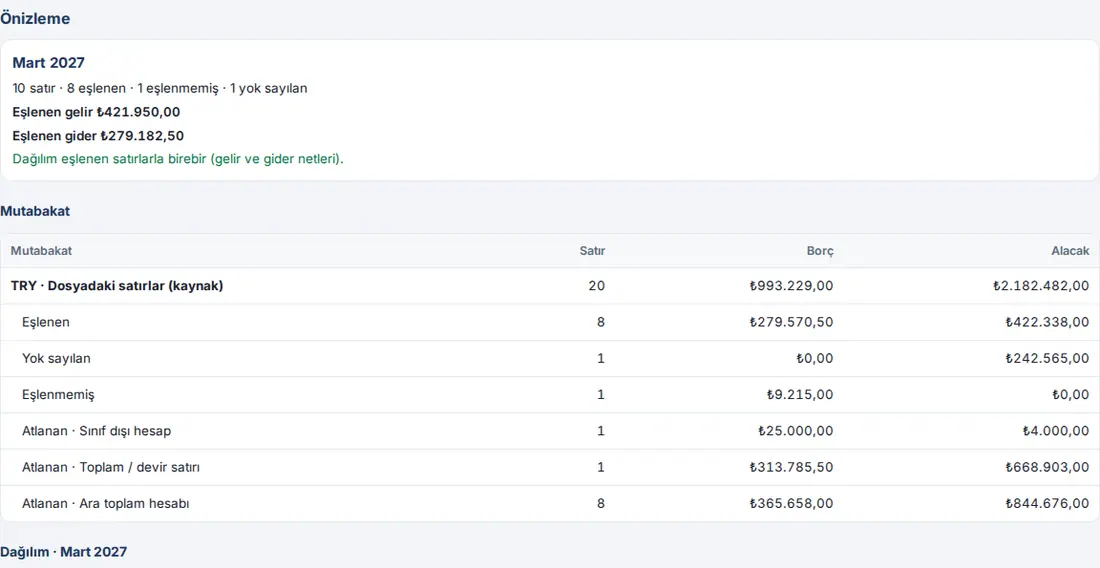Click Eşlenen gelir ₺421.950,00 line
The image size is (1100, 568).
[x=97, y=111]
